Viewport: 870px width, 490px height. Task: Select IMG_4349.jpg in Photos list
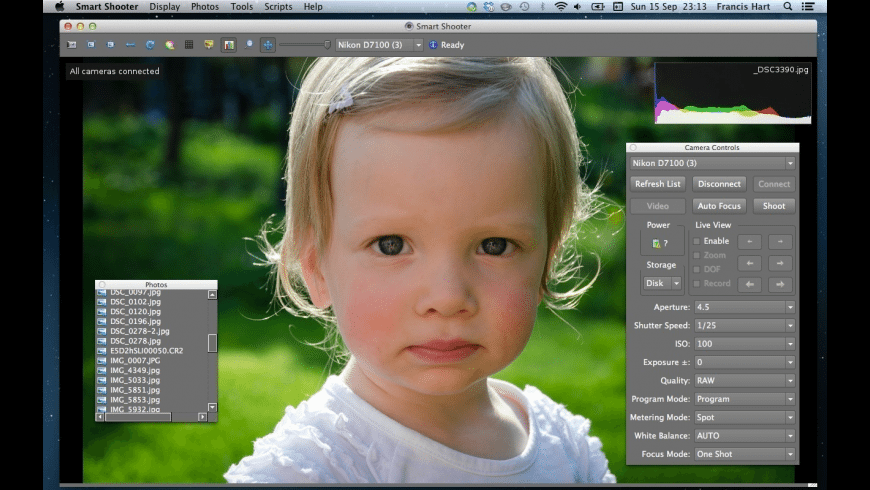point(134,370)
